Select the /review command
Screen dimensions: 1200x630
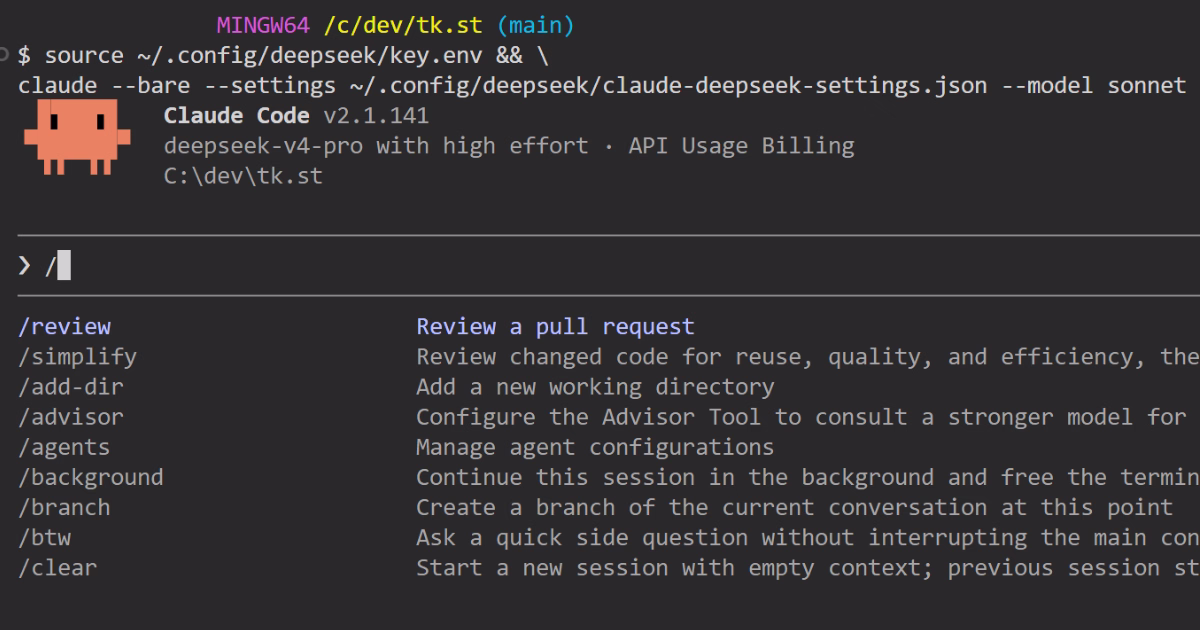tap(64, 327)
